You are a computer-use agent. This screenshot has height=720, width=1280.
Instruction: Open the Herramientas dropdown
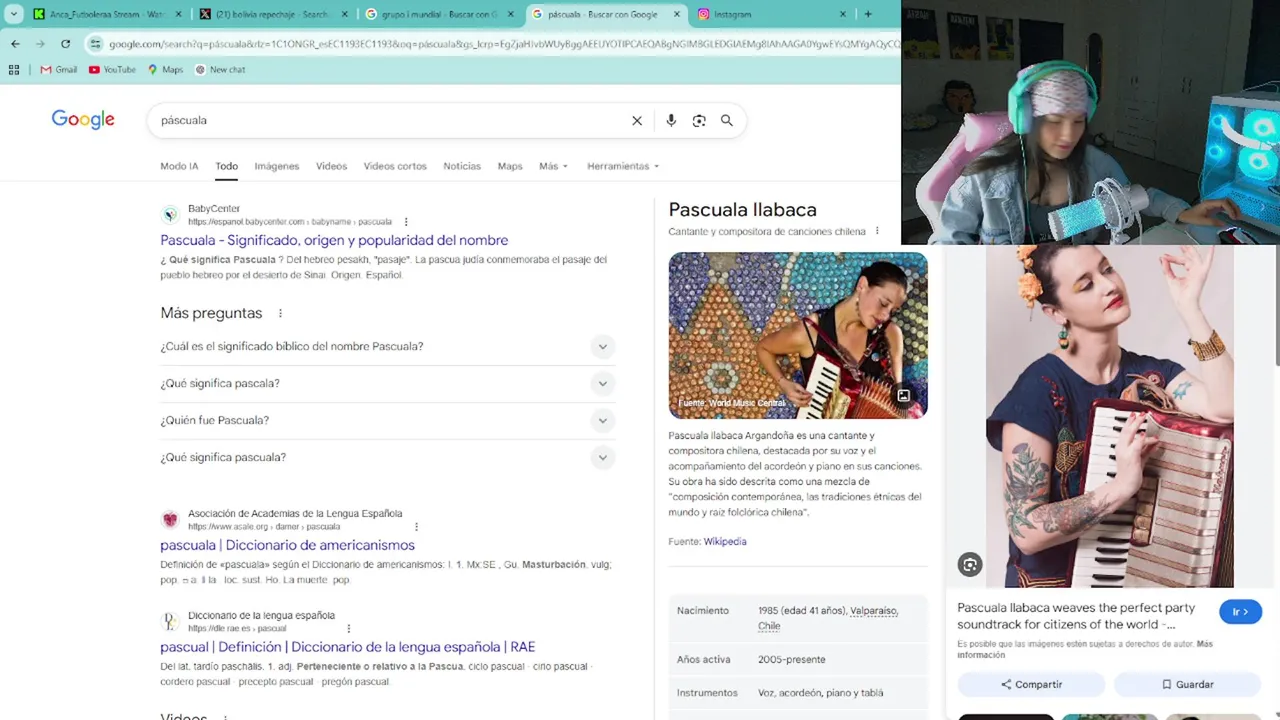tap(623, 166)
